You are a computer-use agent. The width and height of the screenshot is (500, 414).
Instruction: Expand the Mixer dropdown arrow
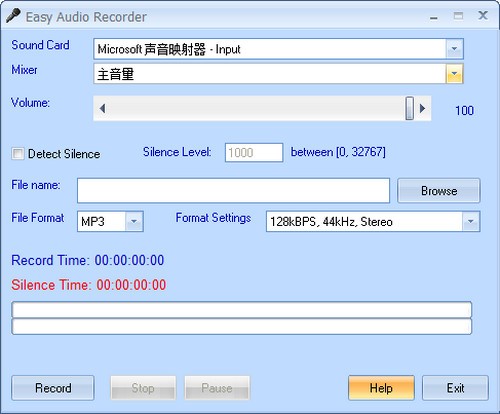click(454, 74)
